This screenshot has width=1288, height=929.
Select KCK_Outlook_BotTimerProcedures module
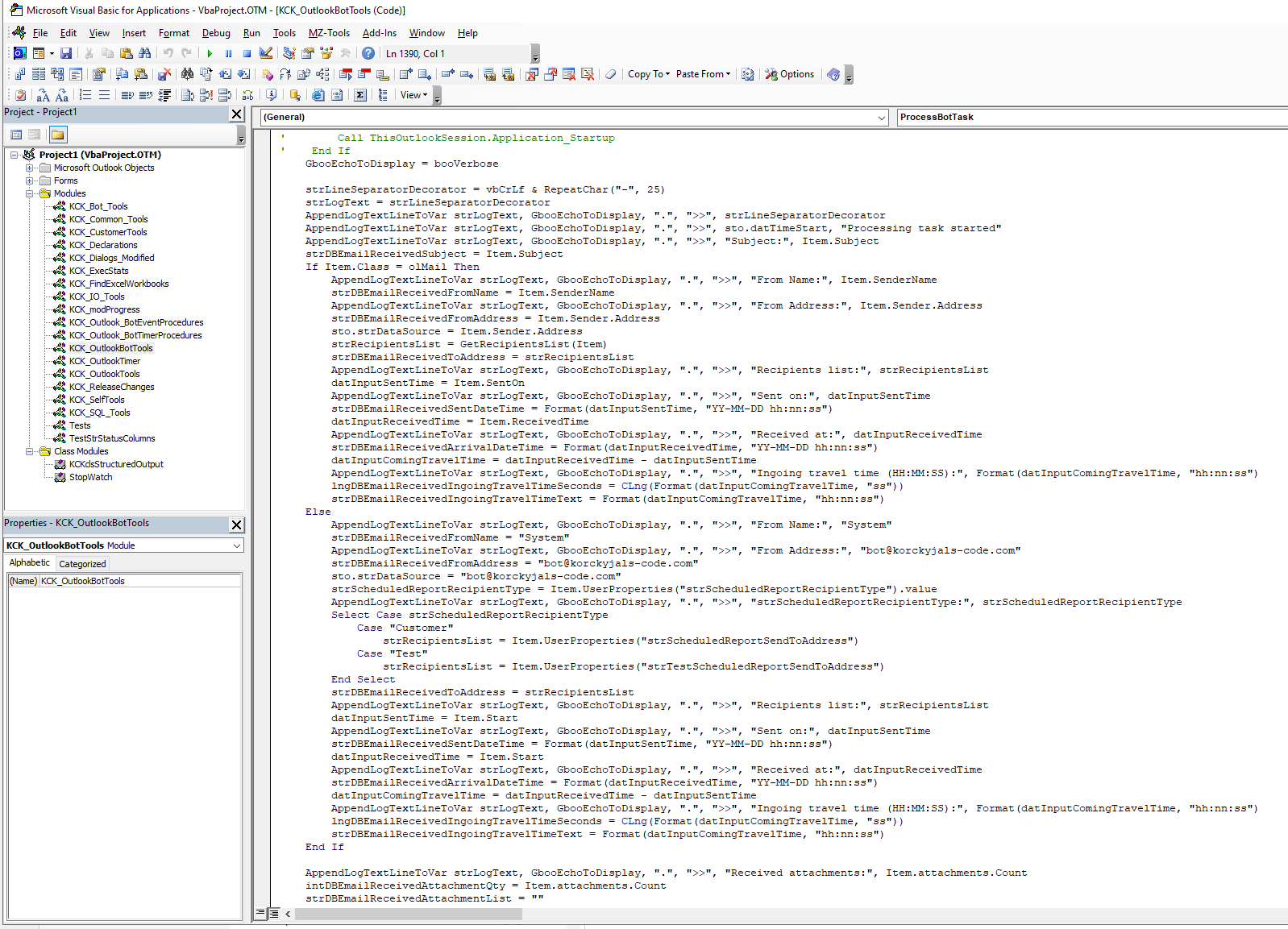(135, 335)
